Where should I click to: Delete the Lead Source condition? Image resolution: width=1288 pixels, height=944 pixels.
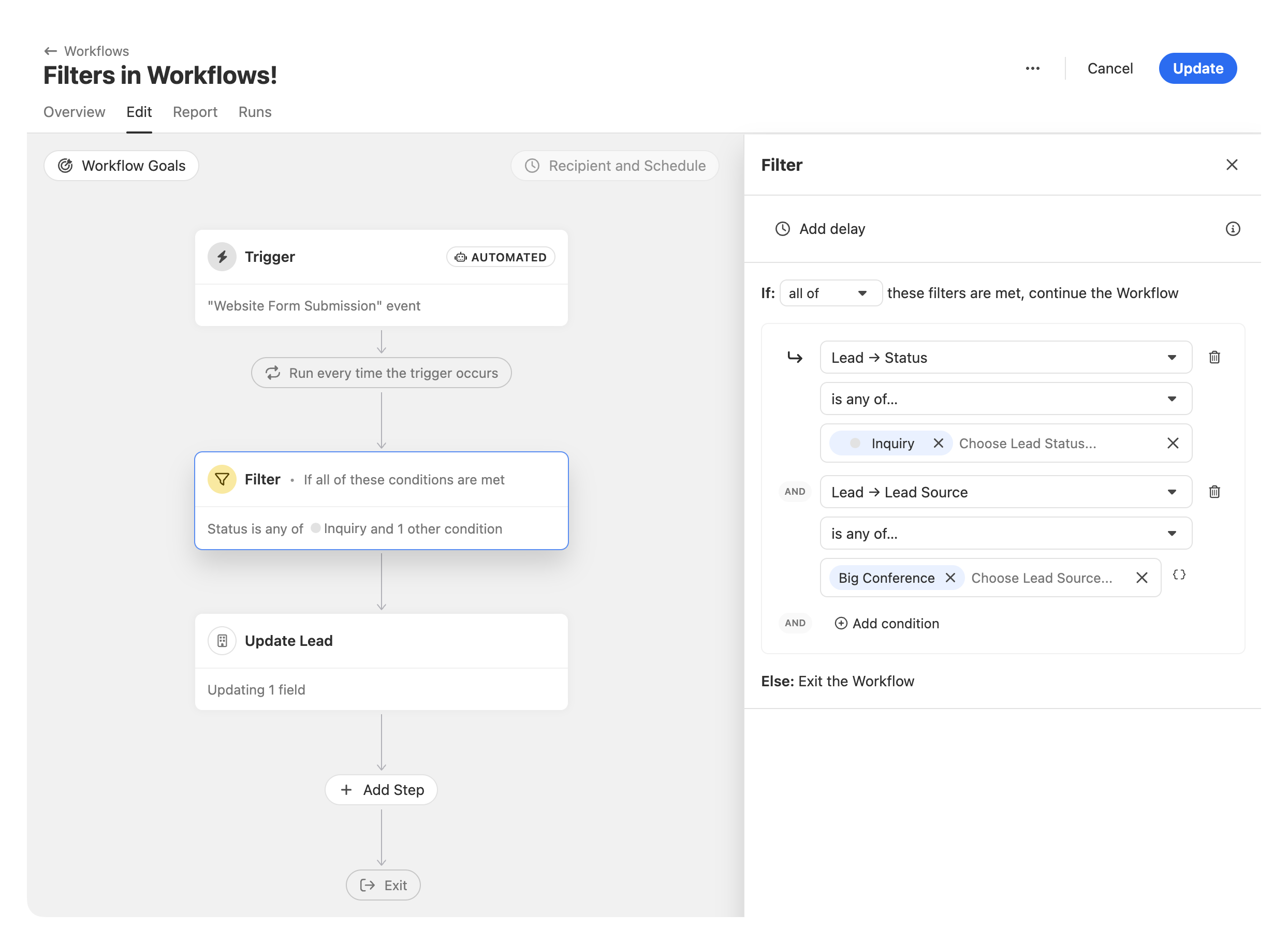pos(1214,492)
